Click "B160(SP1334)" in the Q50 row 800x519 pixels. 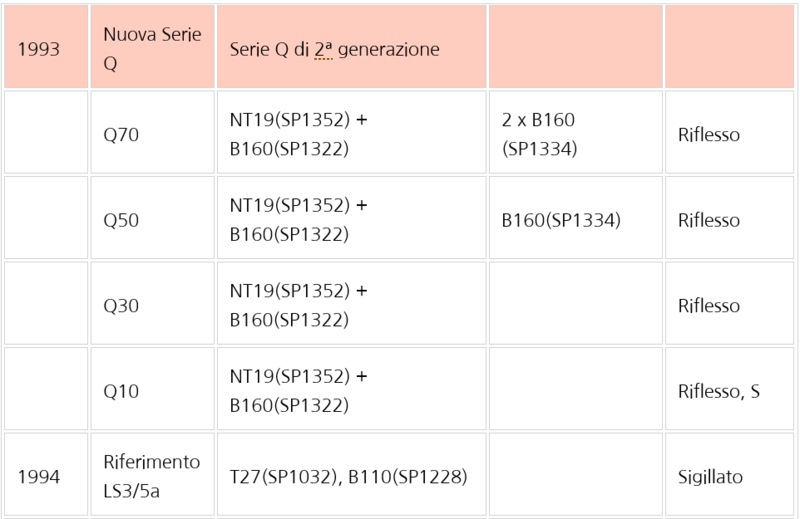click(x=561, y=220)
